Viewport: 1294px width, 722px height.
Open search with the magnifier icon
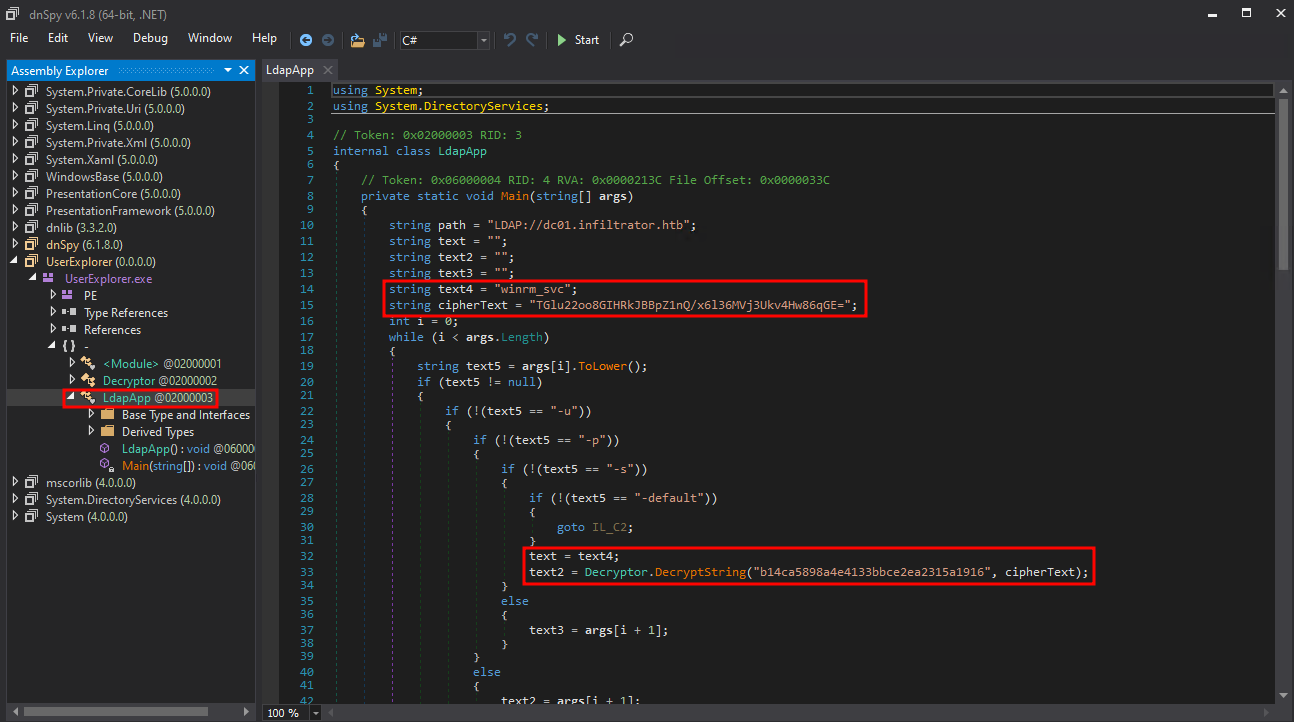[x=626, y=40]
